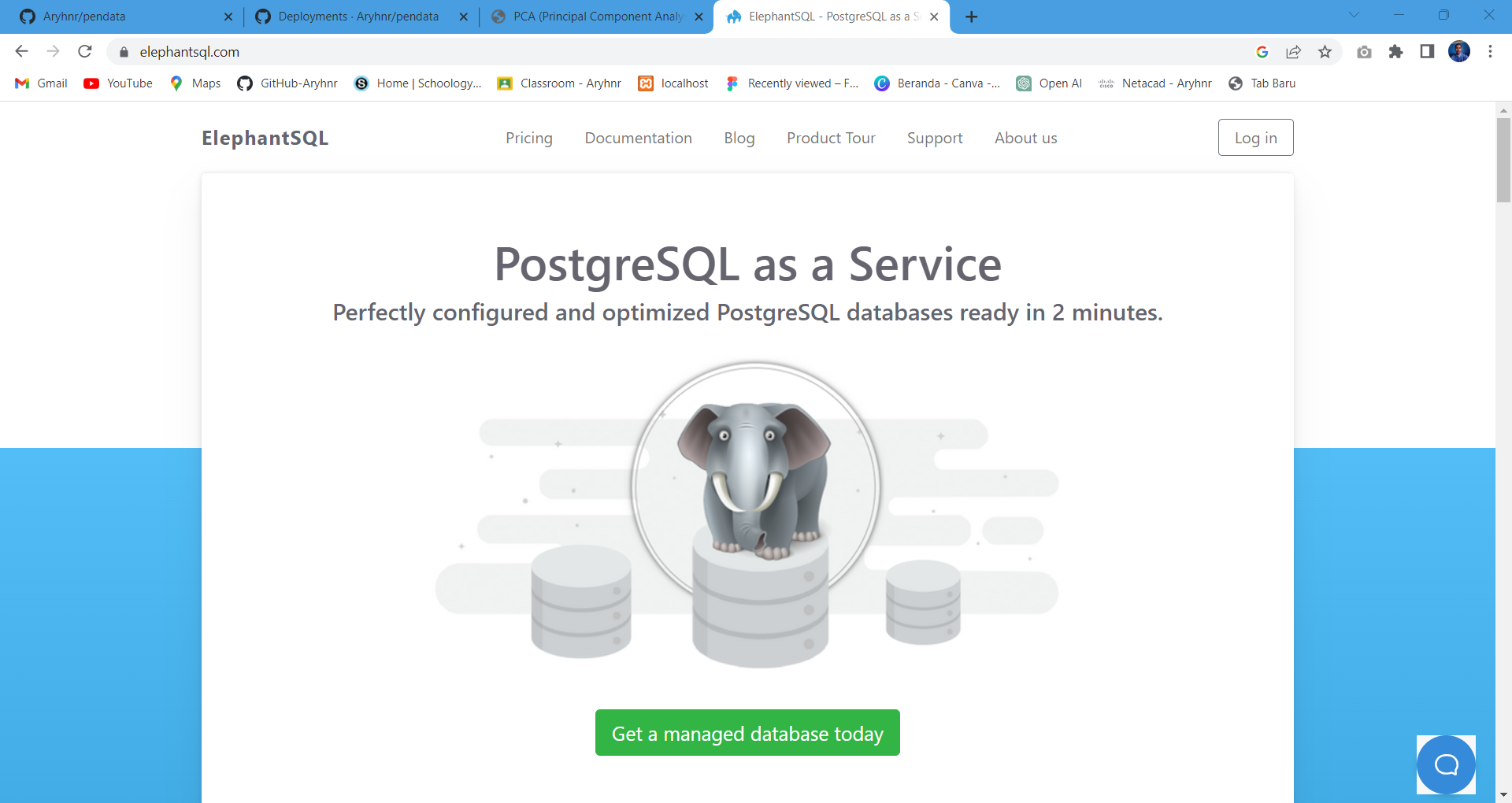Open the Extensions puzzle icon
The height and width of the screenshot is (803, 1512).
(x=1395, y=52)
